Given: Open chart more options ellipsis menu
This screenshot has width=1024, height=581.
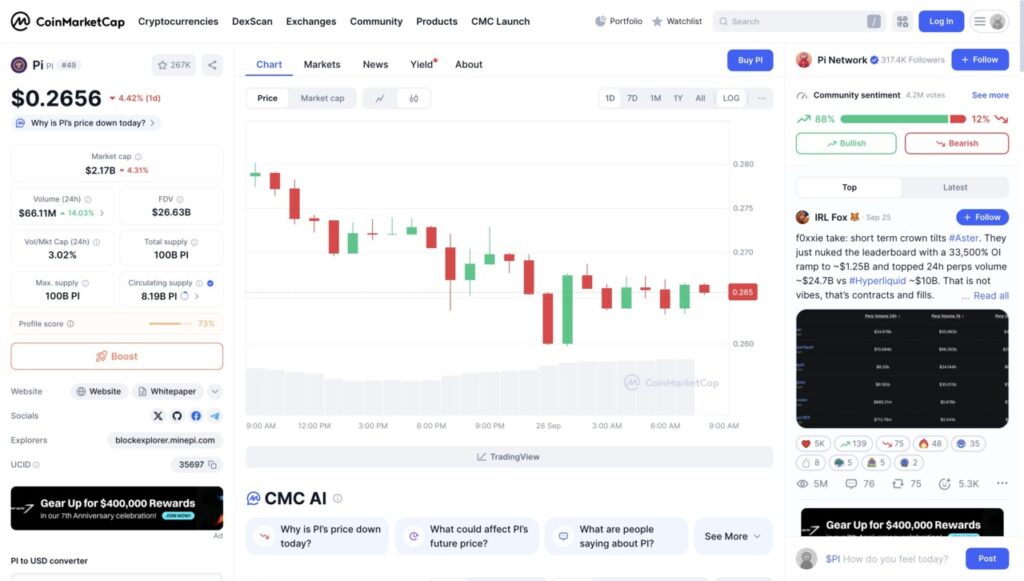Looking at the screenshot, I should (761, 98).
